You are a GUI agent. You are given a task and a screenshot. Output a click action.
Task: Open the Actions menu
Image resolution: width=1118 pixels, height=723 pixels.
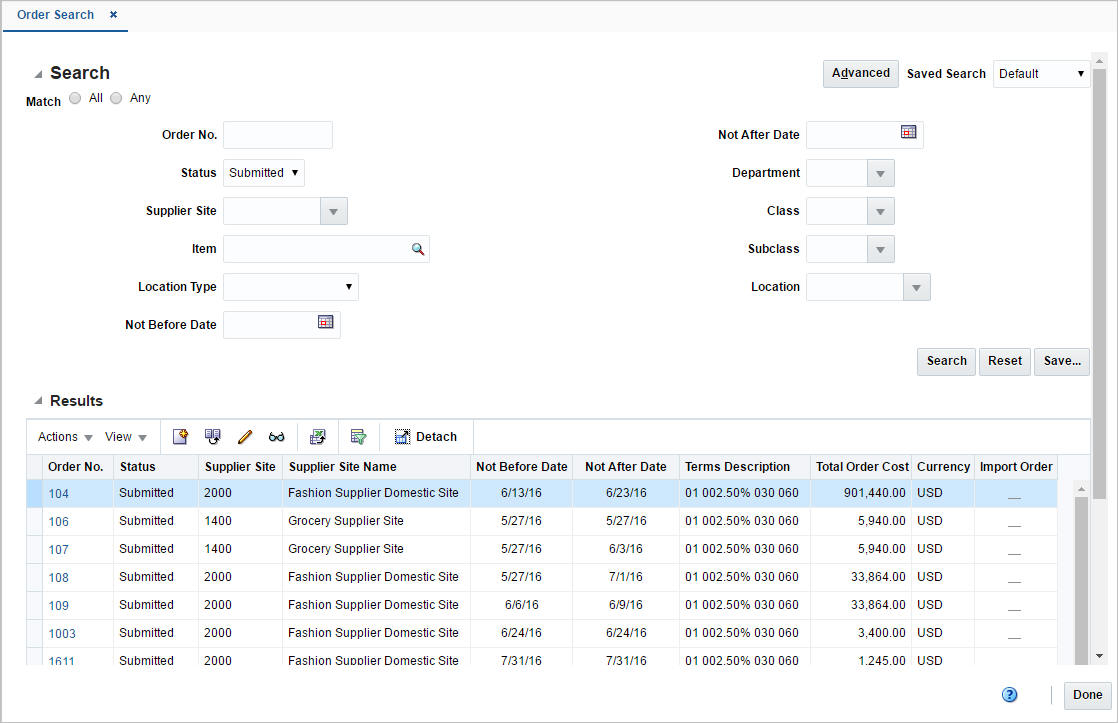point(62,436)
